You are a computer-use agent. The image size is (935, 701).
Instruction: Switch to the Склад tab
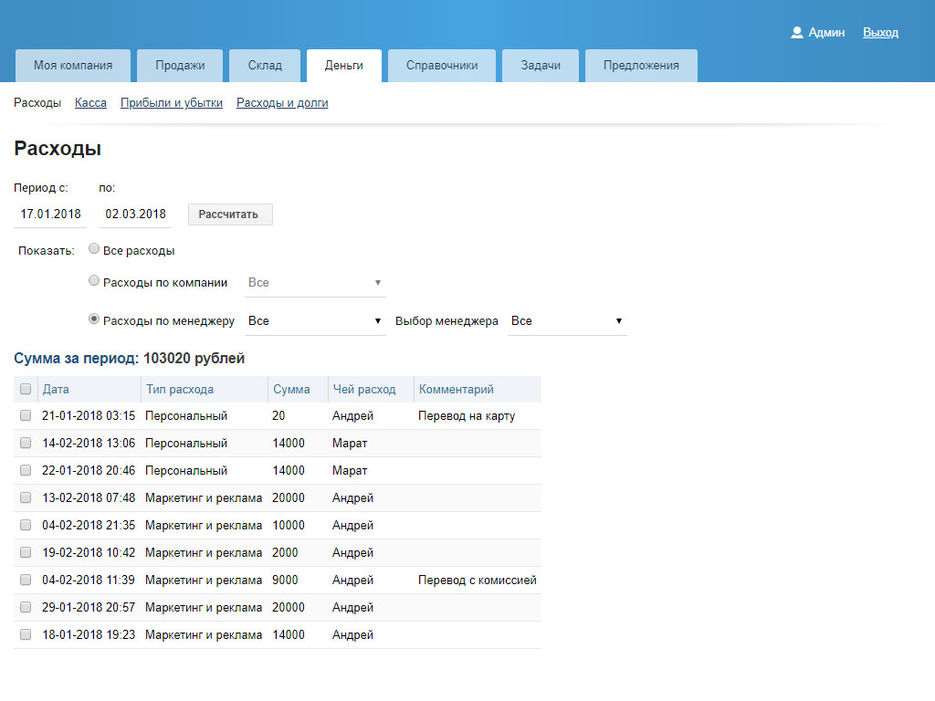point(265,66)
